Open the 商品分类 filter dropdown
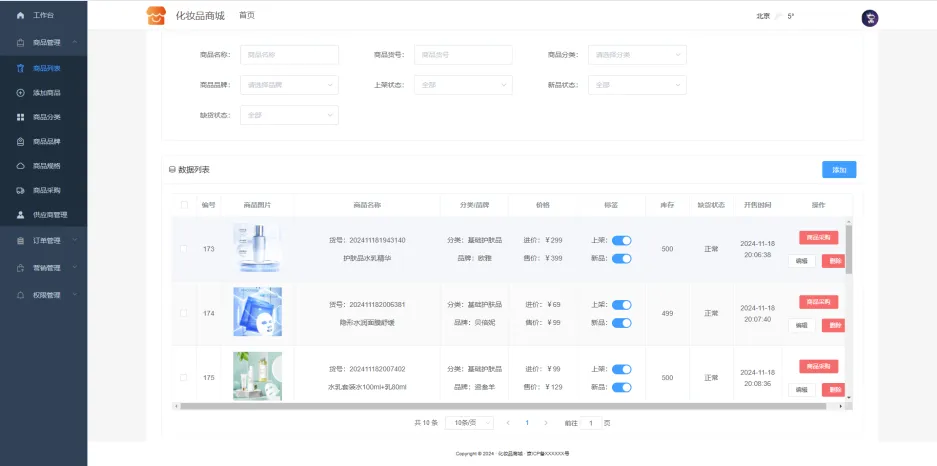Image resolution: width=937 pixels, height=466 pixels. tap(636, 55)
